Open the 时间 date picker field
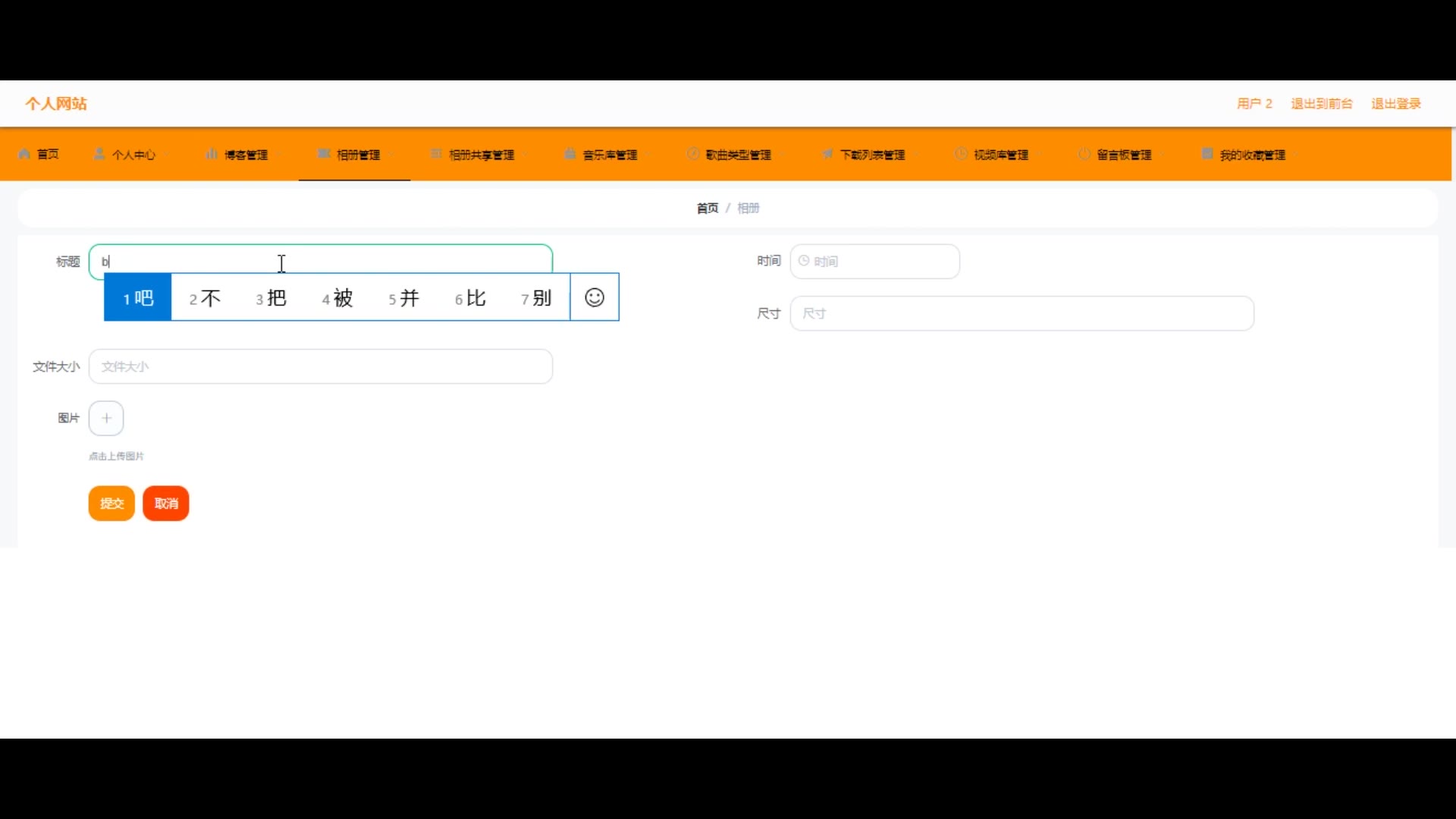 (x=874, y=262)
